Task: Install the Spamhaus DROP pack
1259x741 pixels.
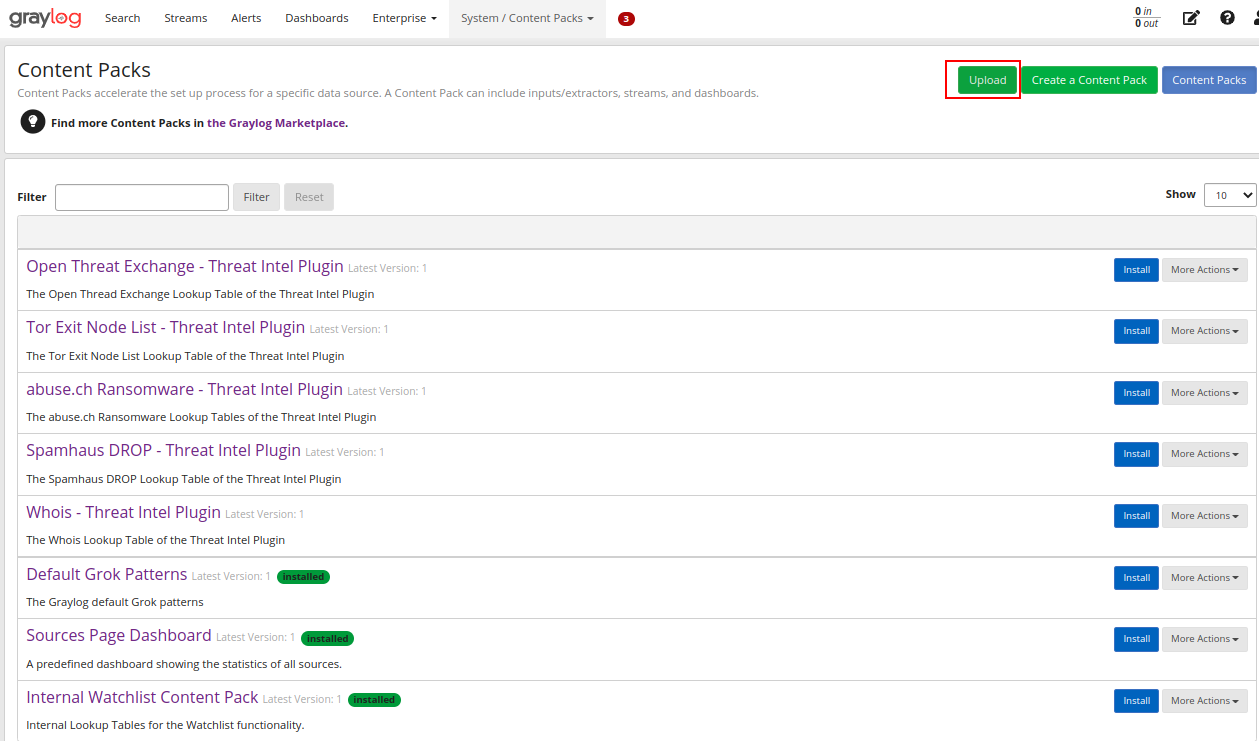Action: [x=1136, y=454]
